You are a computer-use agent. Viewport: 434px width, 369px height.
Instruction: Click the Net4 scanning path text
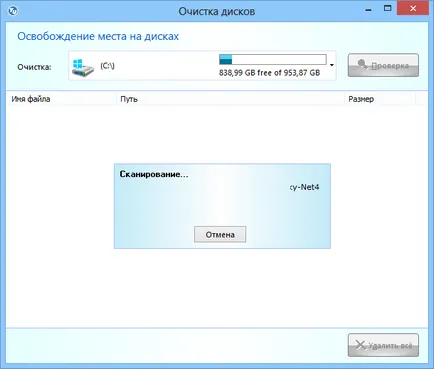tap(304, 187)
